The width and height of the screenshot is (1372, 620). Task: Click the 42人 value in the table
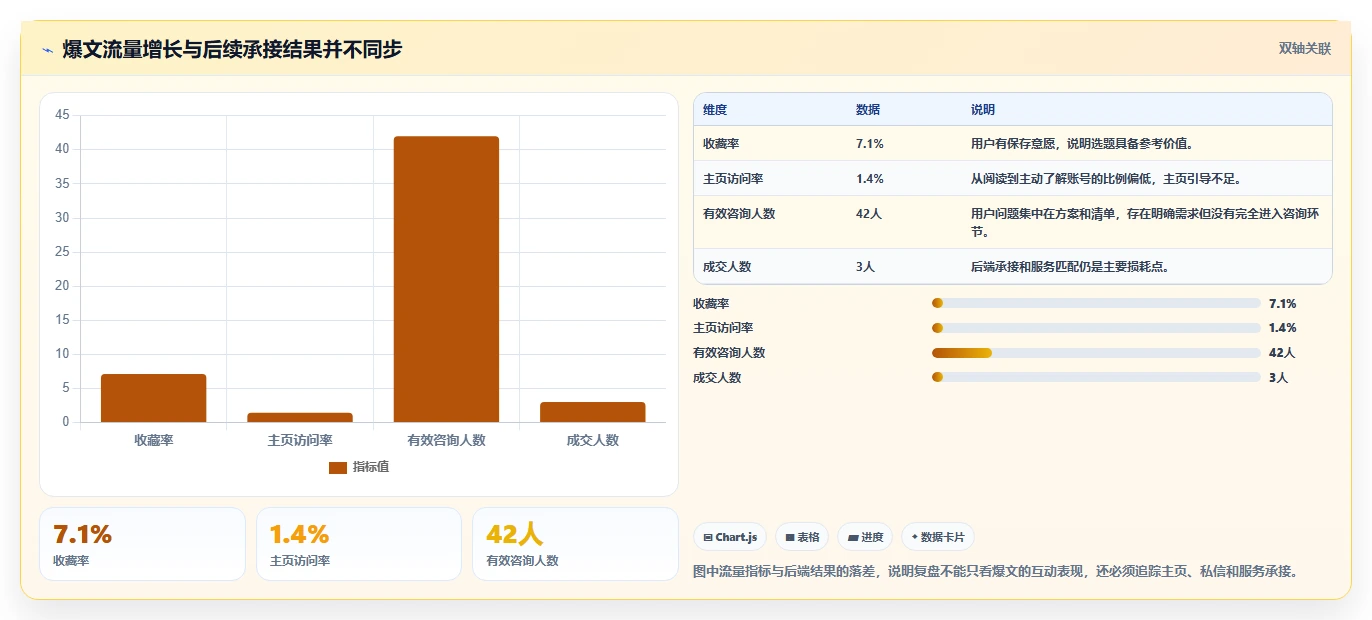(869, 214)
